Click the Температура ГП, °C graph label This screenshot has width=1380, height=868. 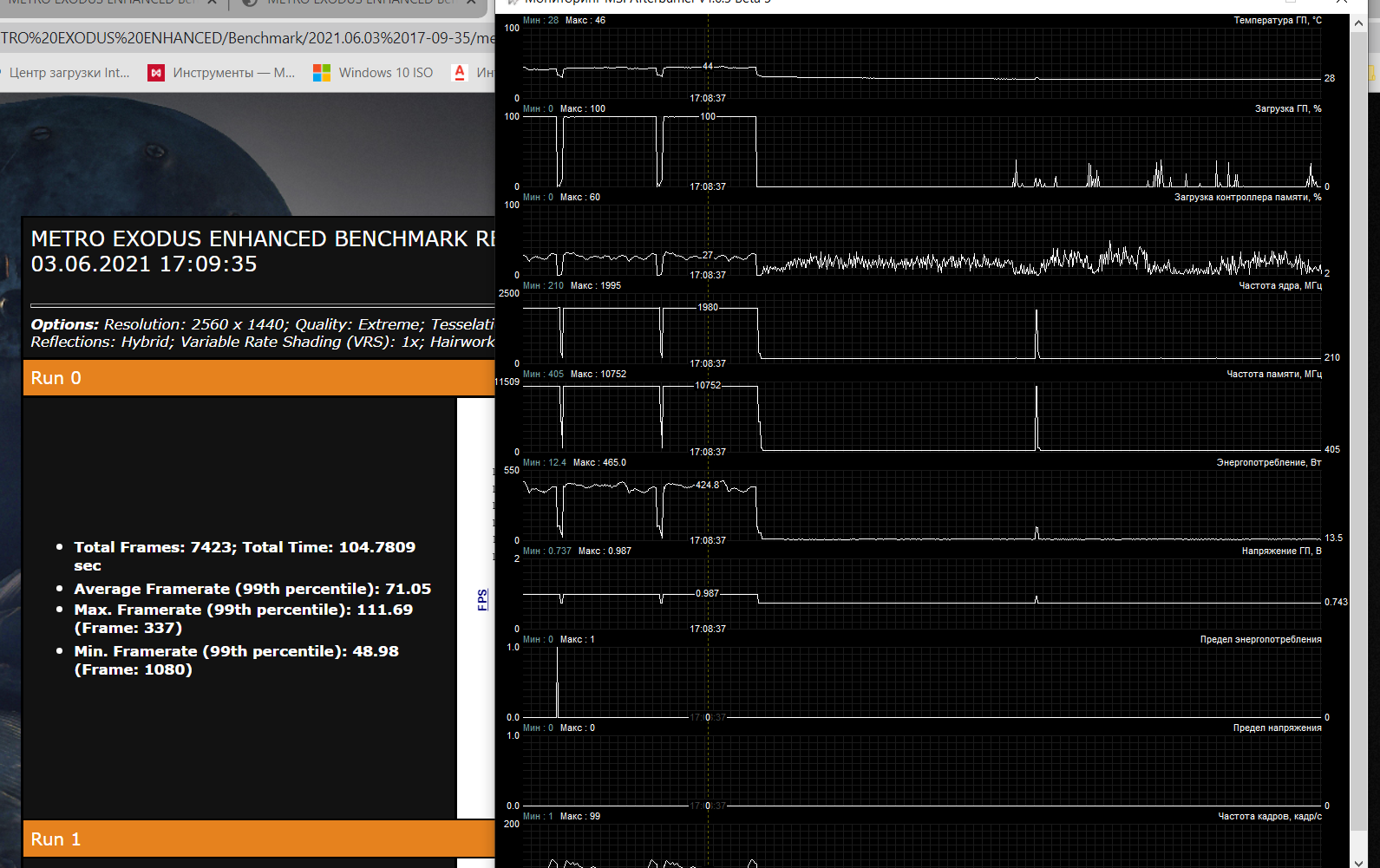(x=1278, y=20)
